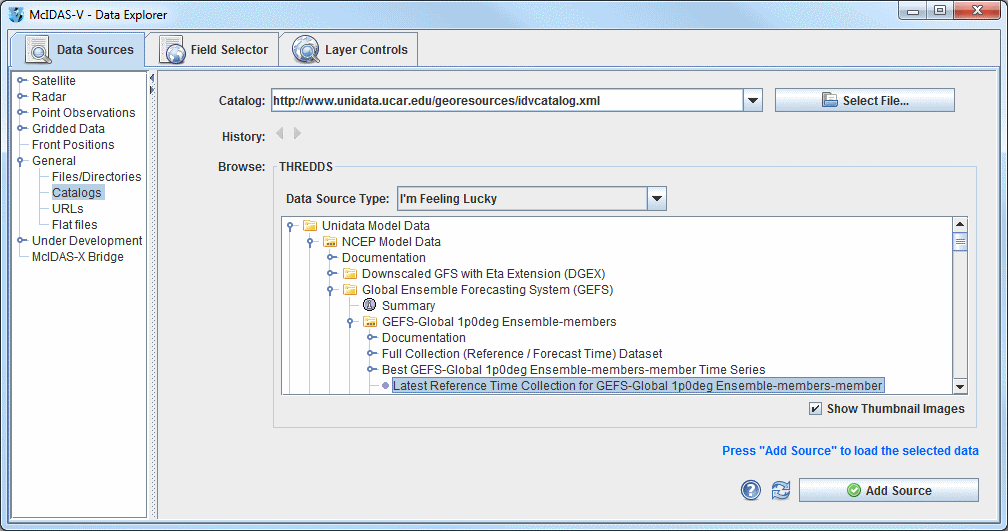The height and width of the screenshot is (531, 1008).
Task: Select the Summary entry under GEFS
Action: (x=408, y=306)
